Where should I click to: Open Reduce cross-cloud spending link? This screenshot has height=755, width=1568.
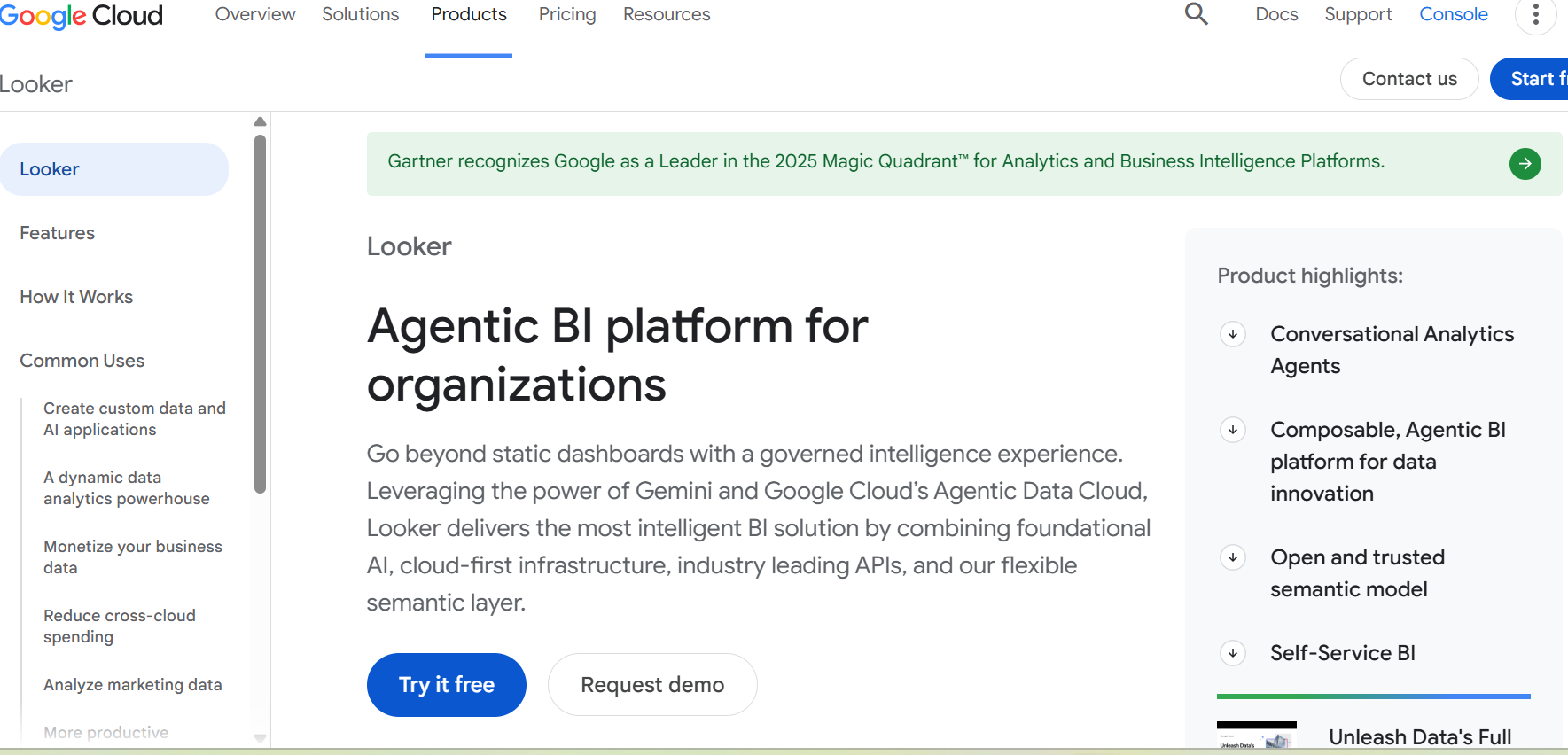(120, 627)
